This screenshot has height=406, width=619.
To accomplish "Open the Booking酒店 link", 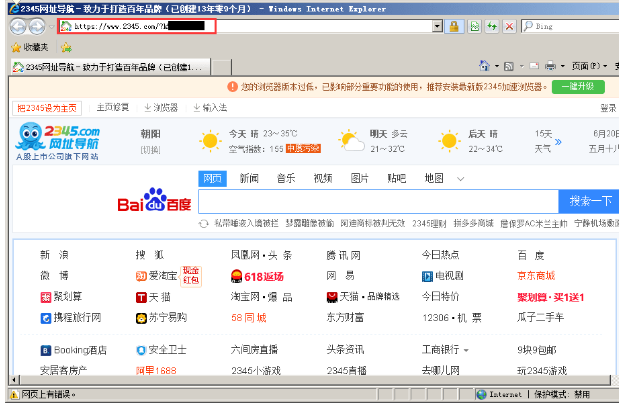I will (73, 350).
